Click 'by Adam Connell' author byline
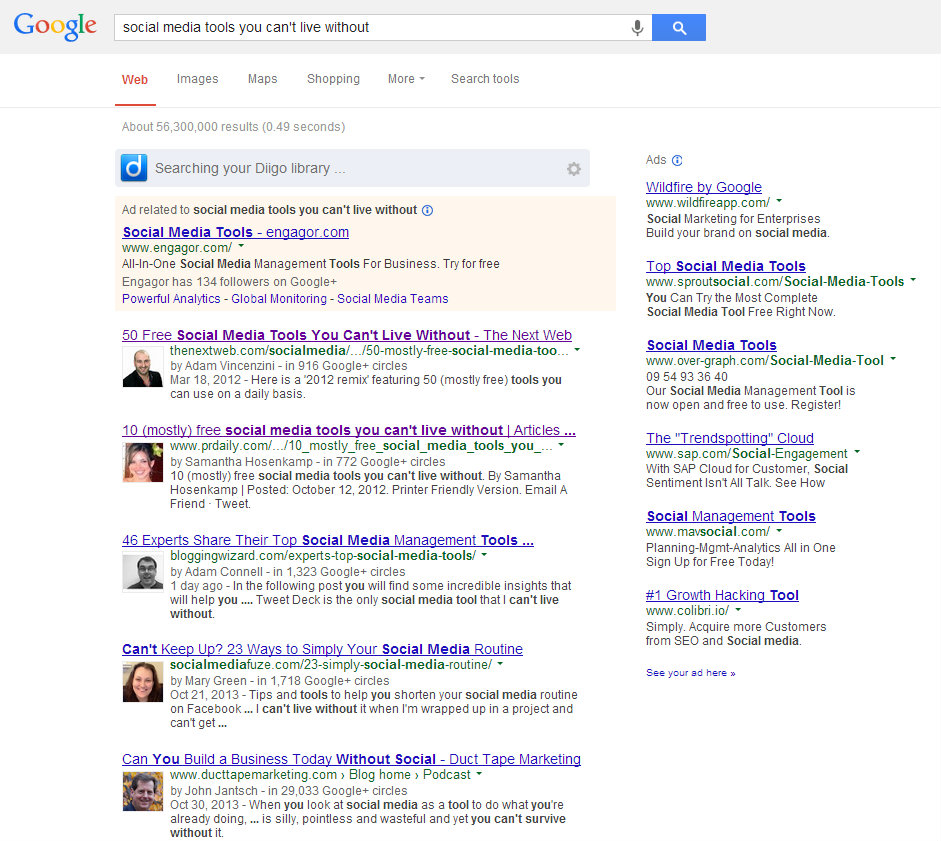The image size is (941, 841). click(217, 571)
